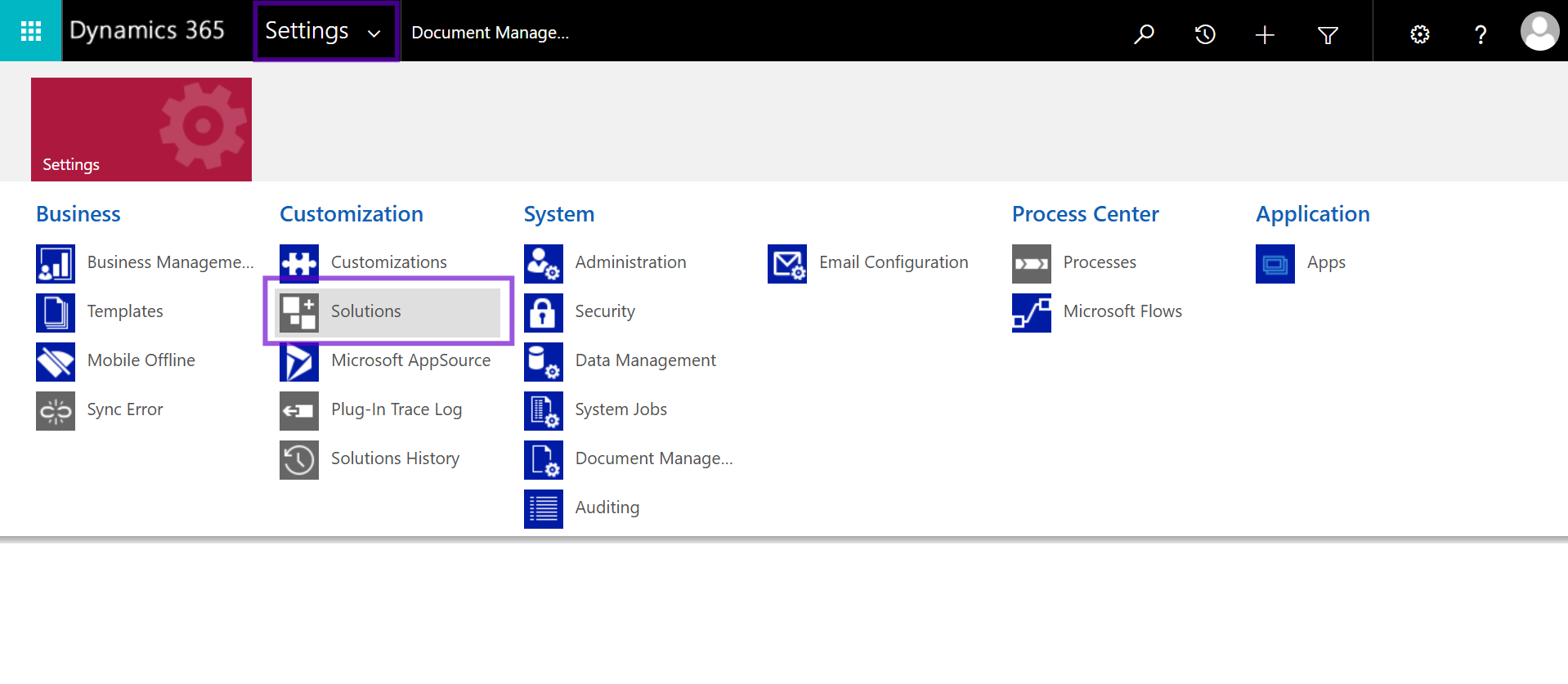
Task: Click the Solutions History clock icon
Action: [299, 459]
